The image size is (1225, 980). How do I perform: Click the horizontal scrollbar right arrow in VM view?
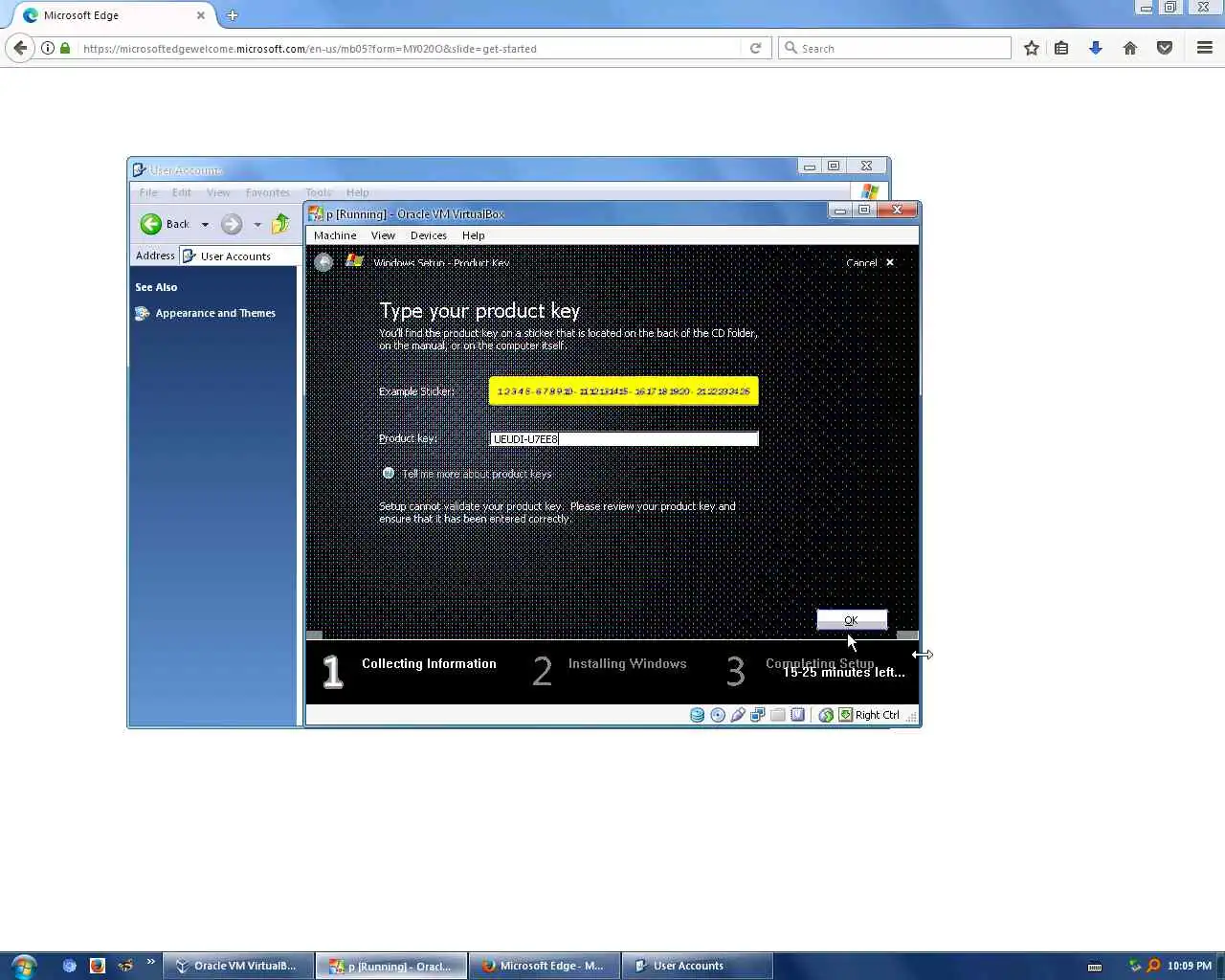click(x=907, y=635)
